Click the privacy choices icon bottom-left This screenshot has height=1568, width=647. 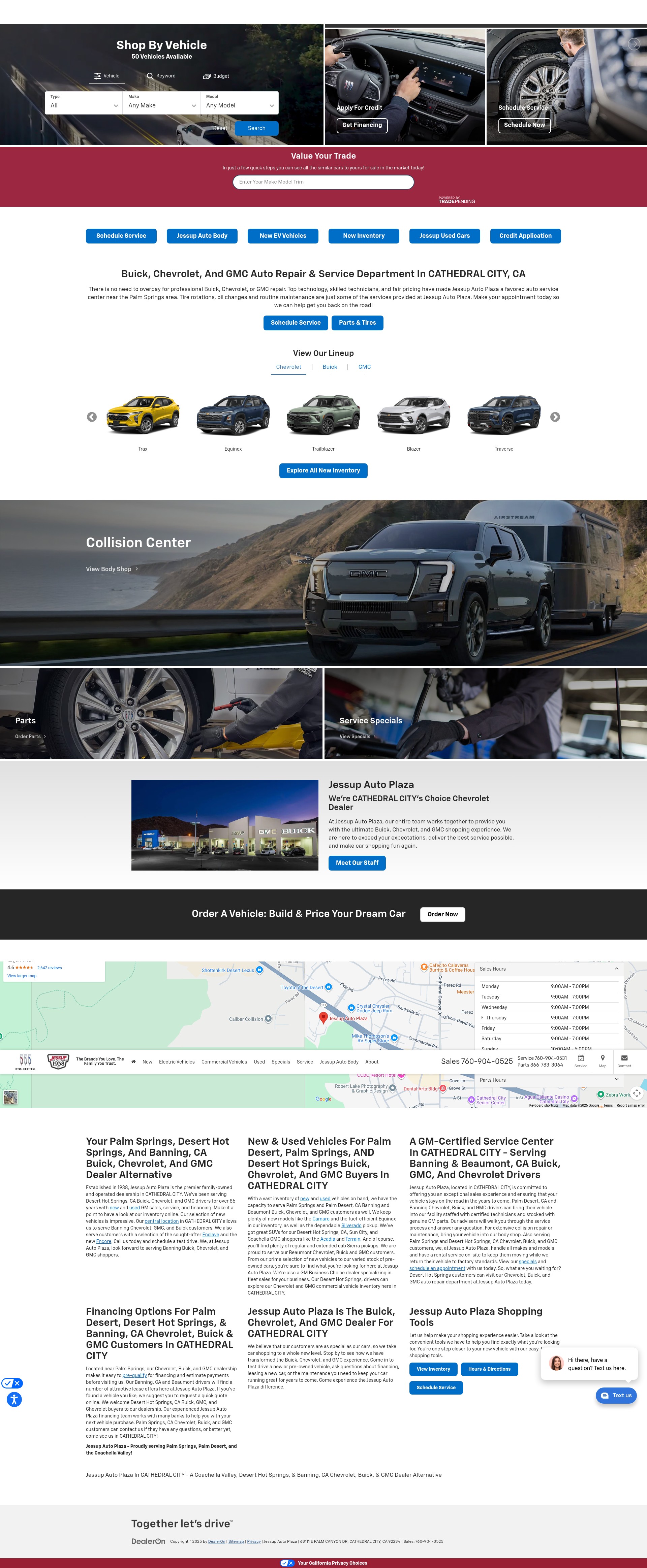(12, 1383)
